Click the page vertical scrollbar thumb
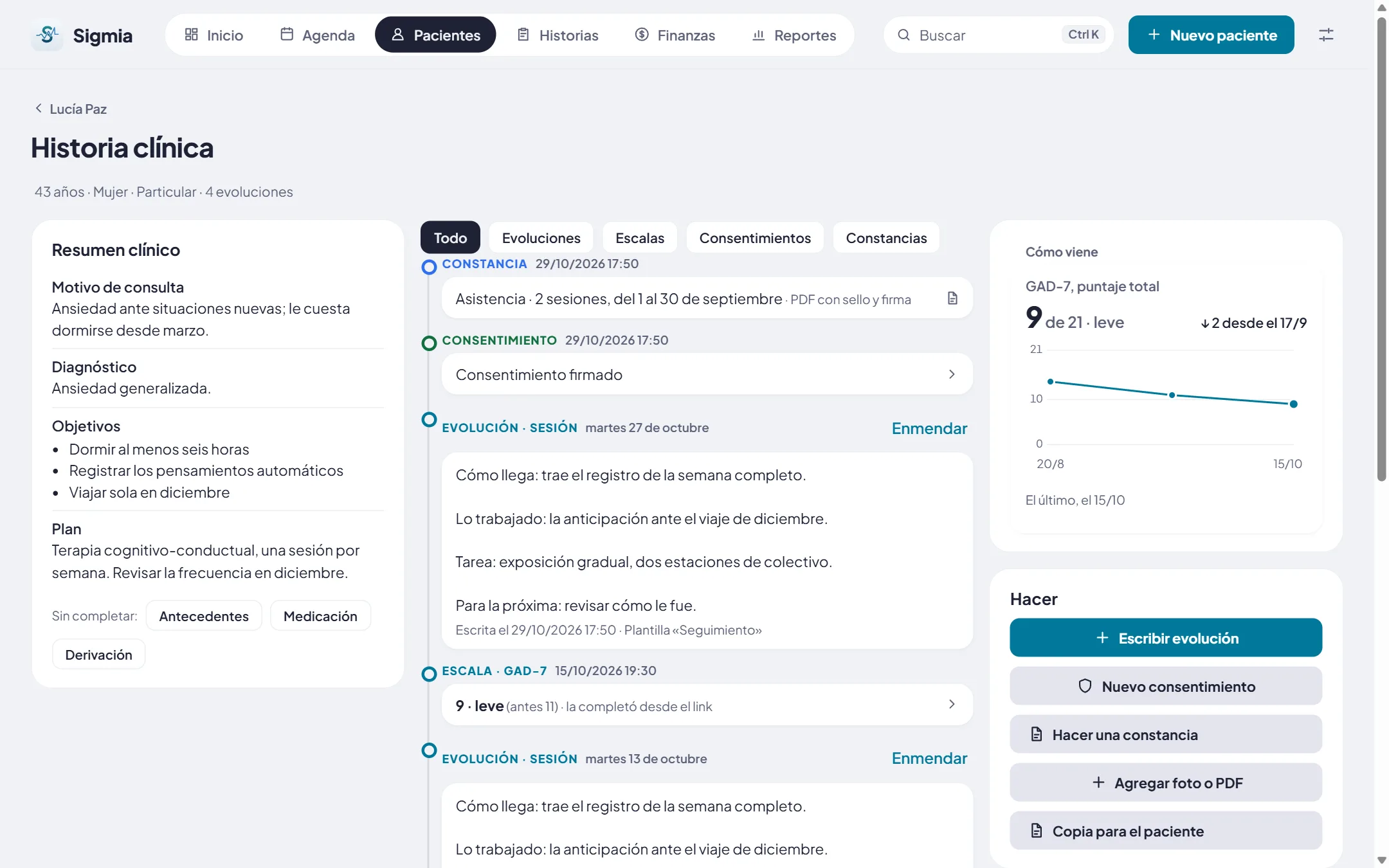 click(1381, 249)
